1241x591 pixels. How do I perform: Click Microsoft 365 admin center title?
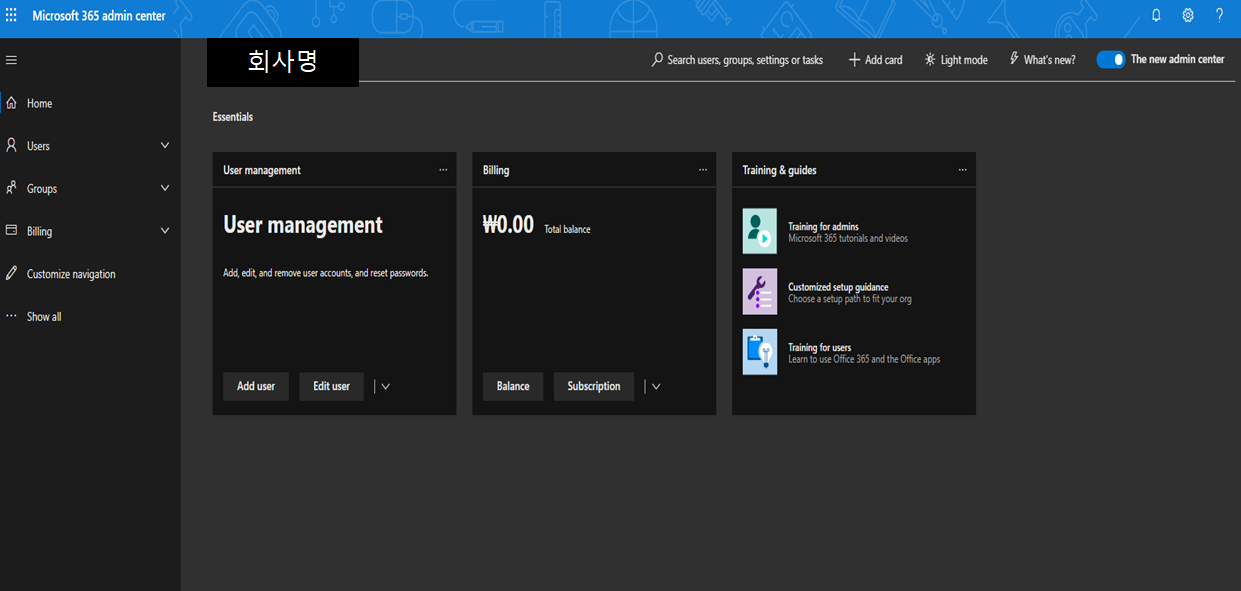click(99, 16)
